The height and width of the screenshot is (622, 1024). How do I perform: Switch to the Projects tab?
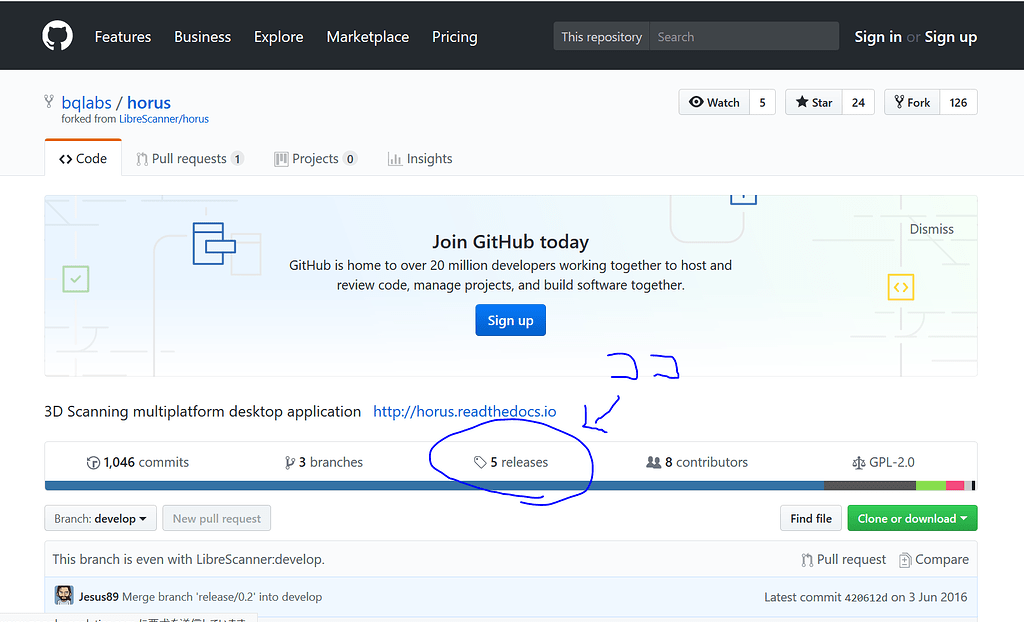pos(315,159)
